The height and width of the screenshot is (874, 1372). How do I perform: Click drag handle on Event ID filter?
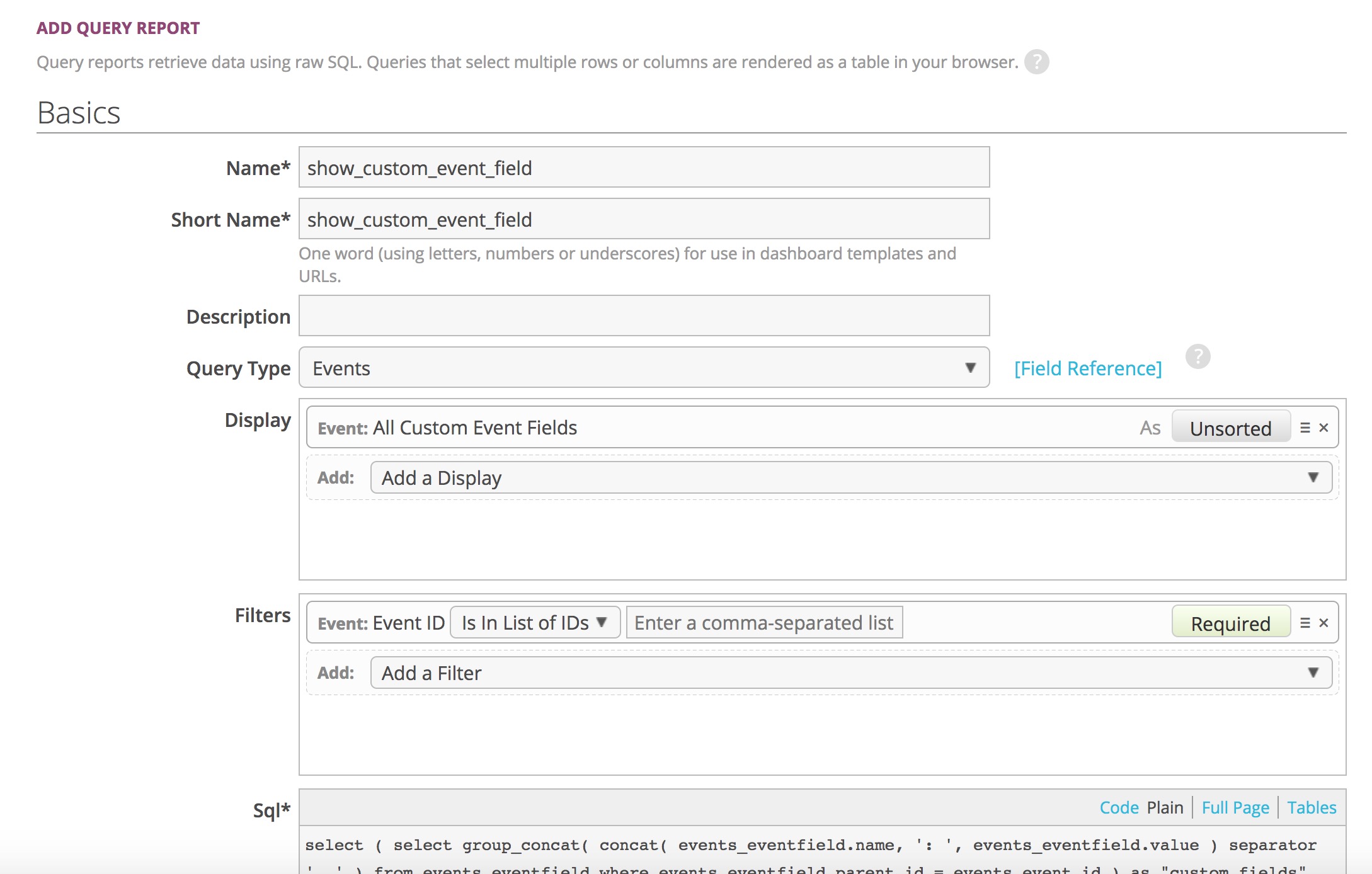click(1305, 623)
